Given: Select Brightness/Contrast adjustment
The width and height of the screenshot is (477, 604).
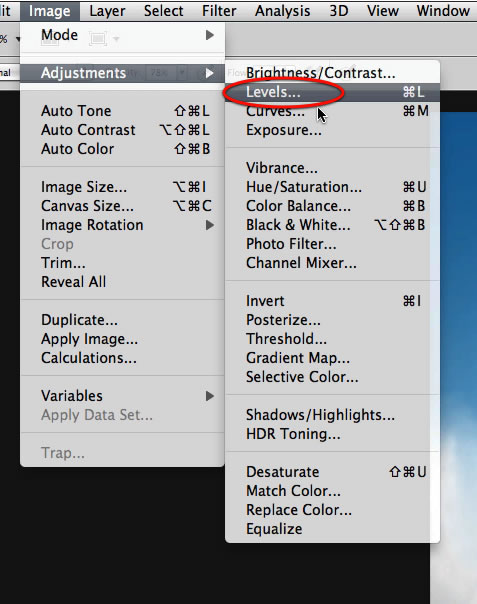Looking at the screenshot, I should (x=333, y=73).
